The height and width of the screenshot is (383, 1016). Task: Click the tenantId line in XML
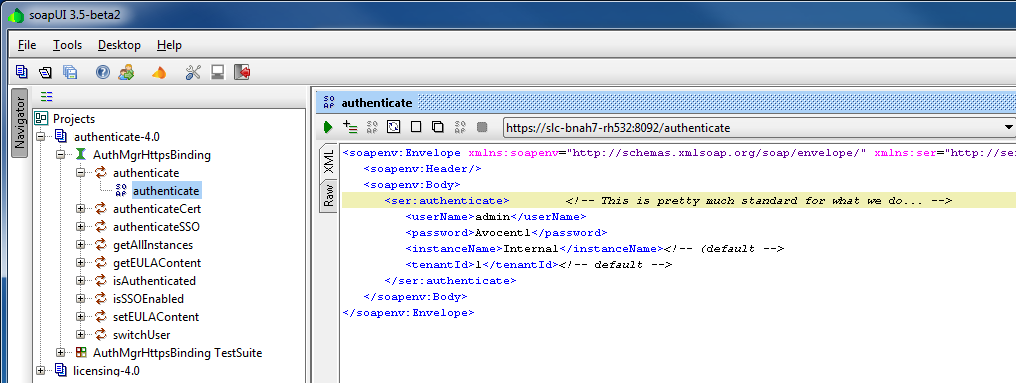click(538, 264)
